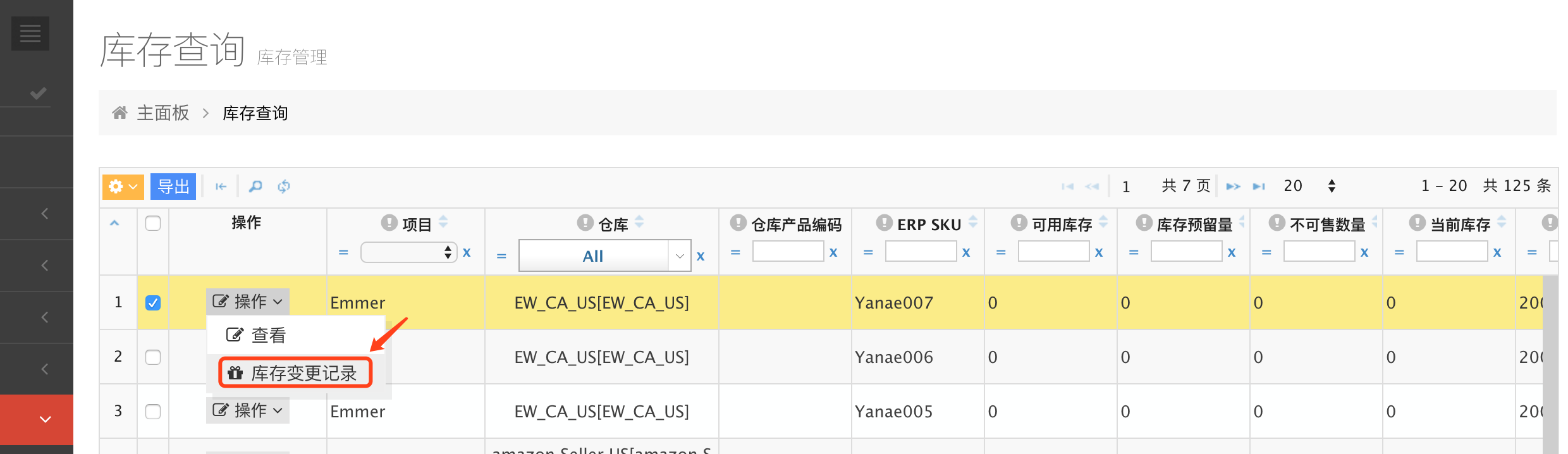Go to first page pager icon
The width and height of the screenshot is (1568, 454).
click(1068, 187)
